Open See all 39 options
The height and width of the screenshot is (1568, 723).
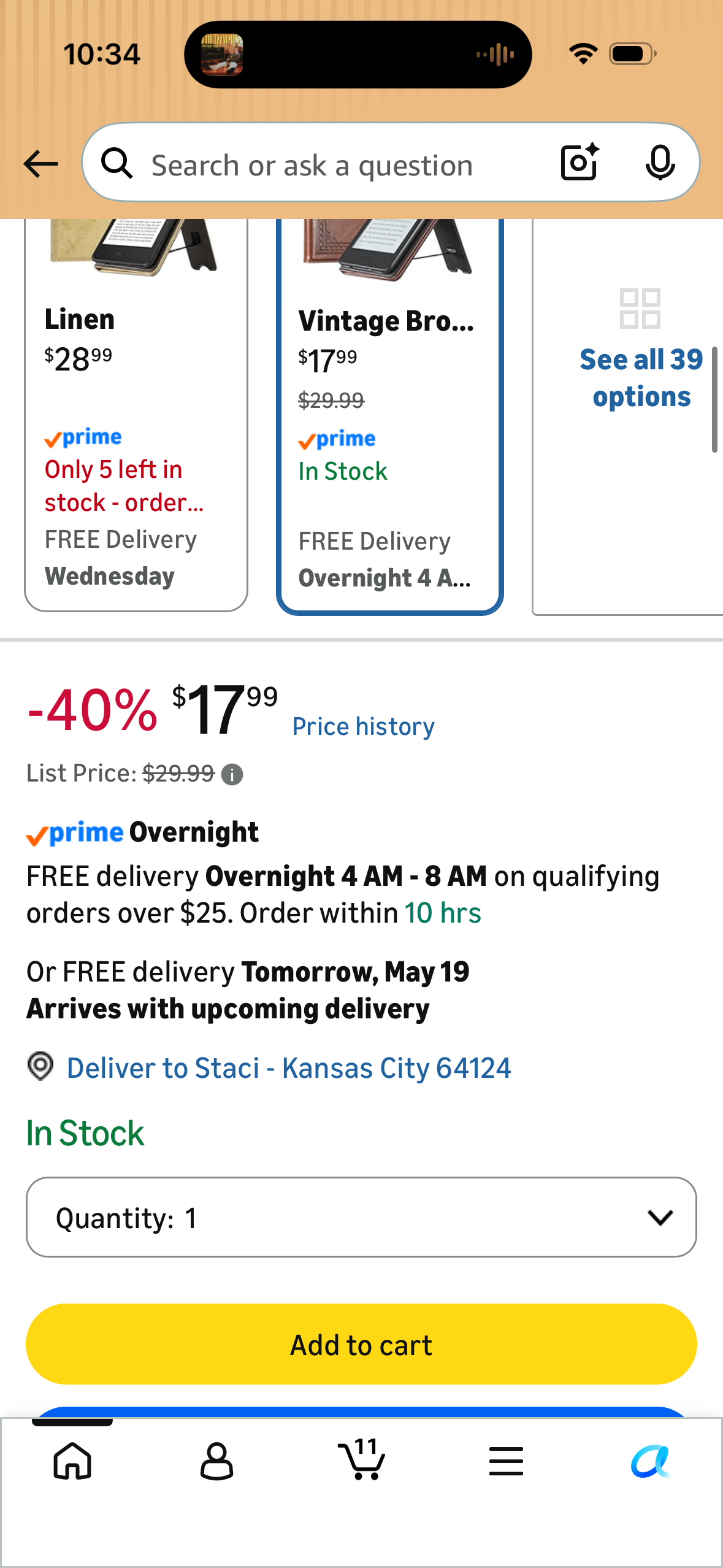click(640, 378)
